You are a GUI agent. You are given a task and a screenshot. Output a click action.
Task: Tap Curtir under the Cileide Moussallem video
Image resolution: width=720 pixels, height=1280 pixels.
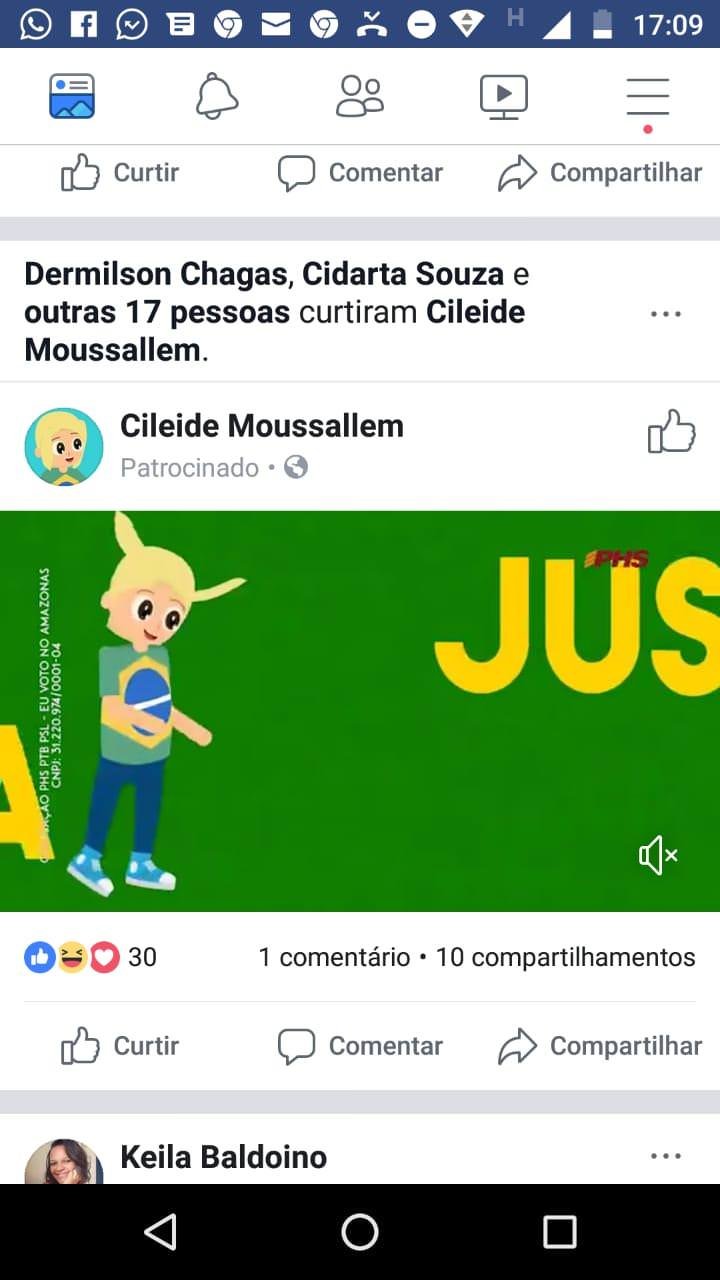[x=120, y=1046]
